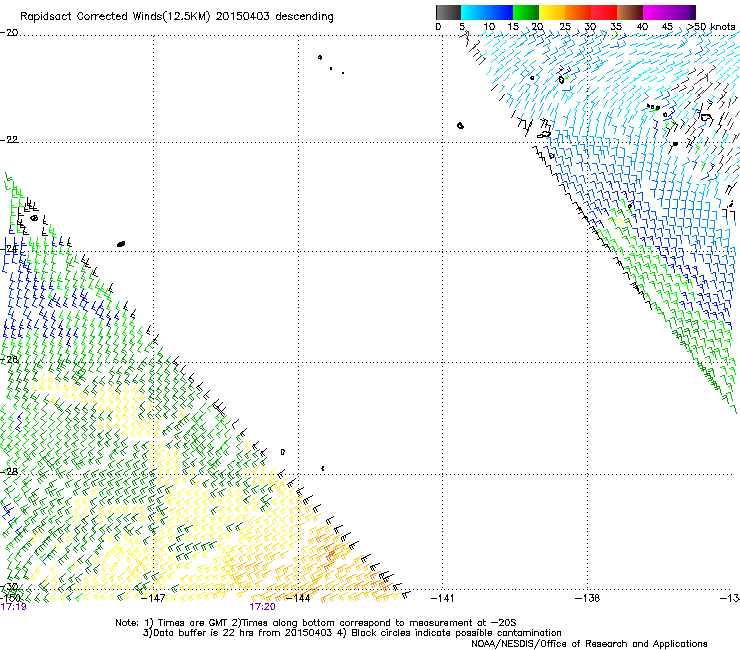Screen dimensions: 740x650
Task: Click the latitude label '-22'
Action: [9, 140]
